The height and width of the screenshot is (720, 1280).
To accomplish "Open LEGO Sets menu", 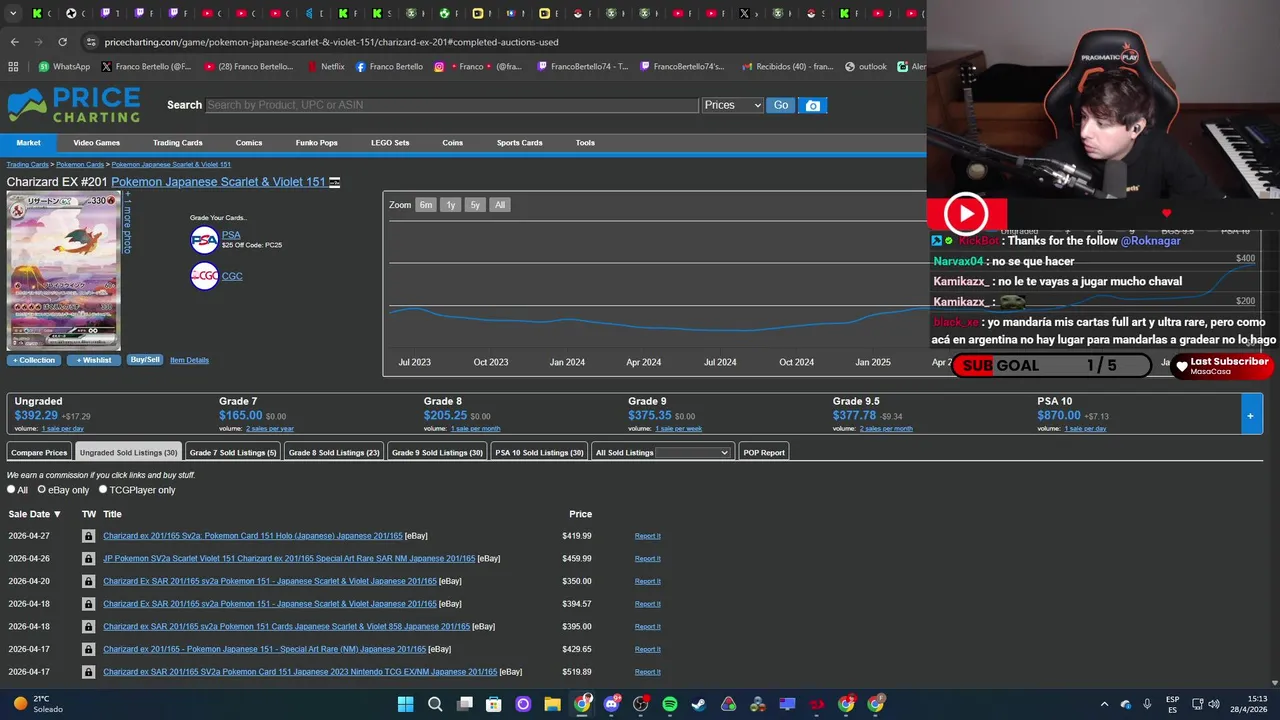I will point(390,143).
